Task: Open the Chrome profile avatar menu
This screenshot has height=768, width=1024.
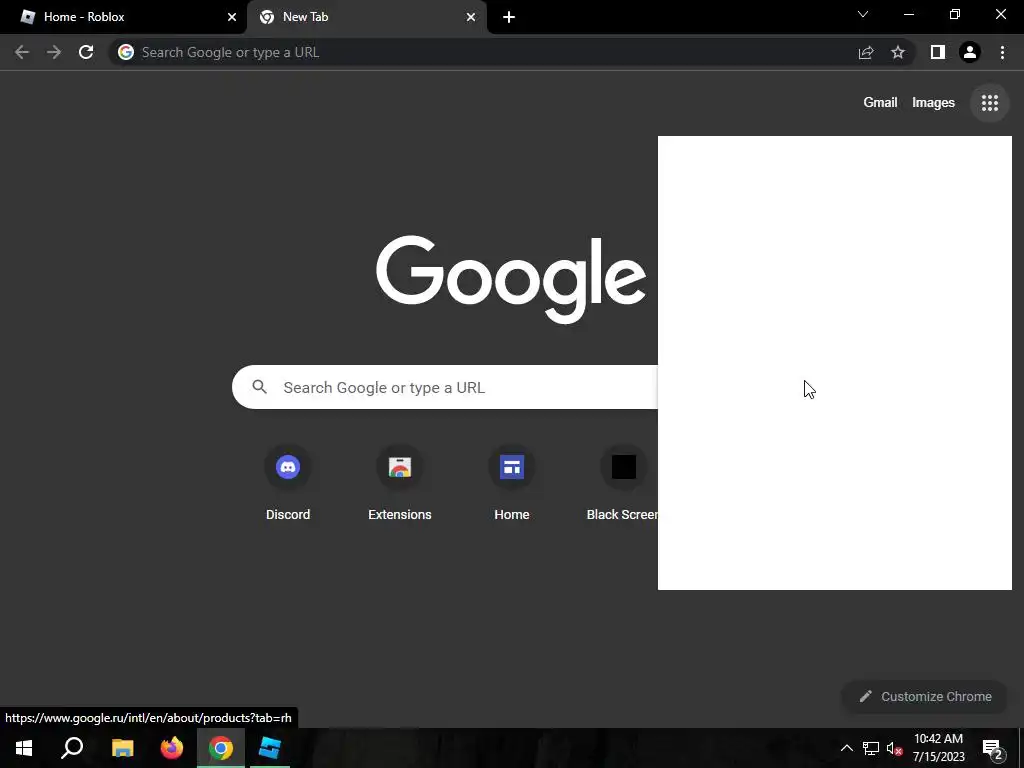Action: pos(970,52)
